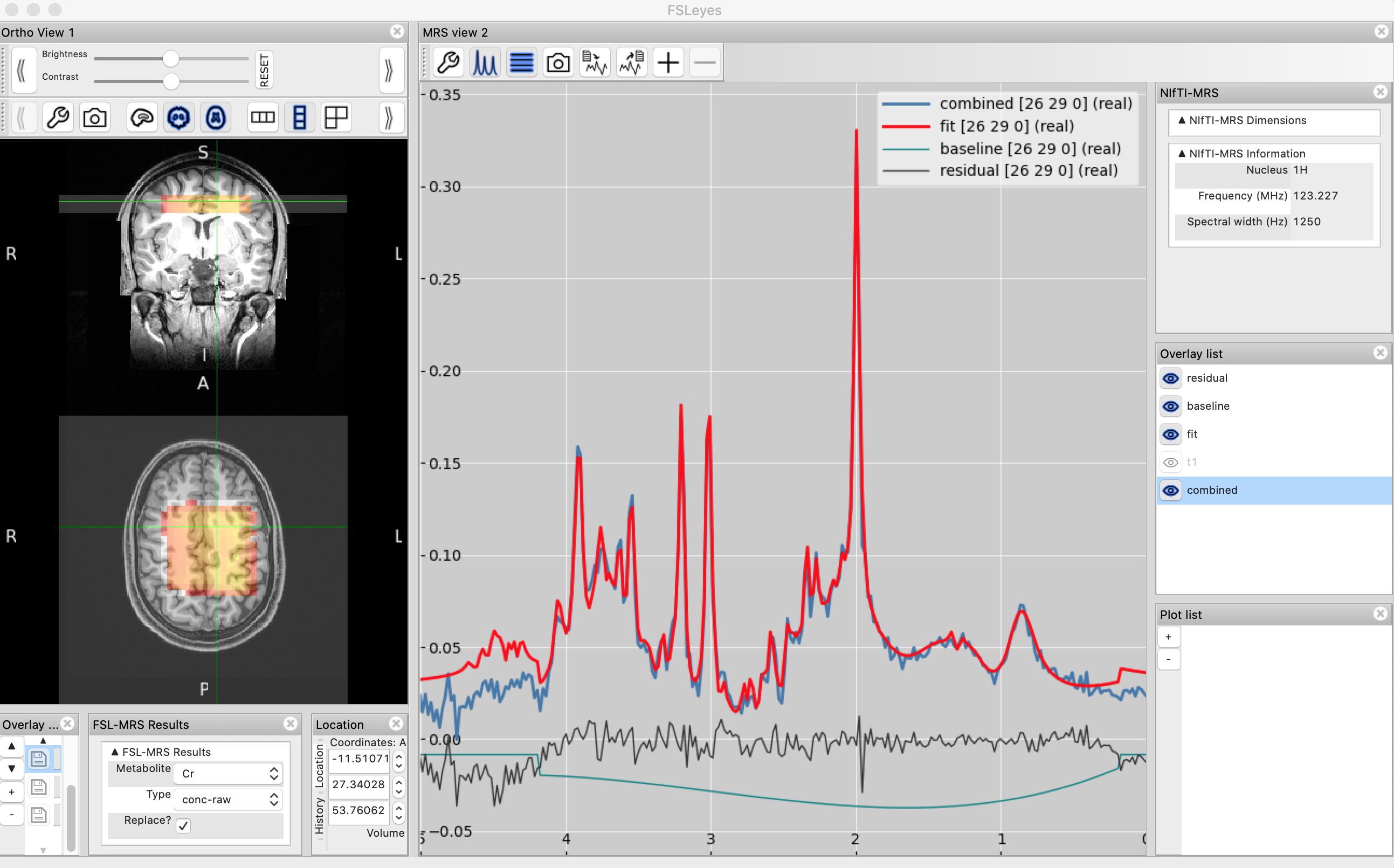Toggle the sagittal canvas head icon
The width and height of the screenshot is (1394, 868).
142,118
